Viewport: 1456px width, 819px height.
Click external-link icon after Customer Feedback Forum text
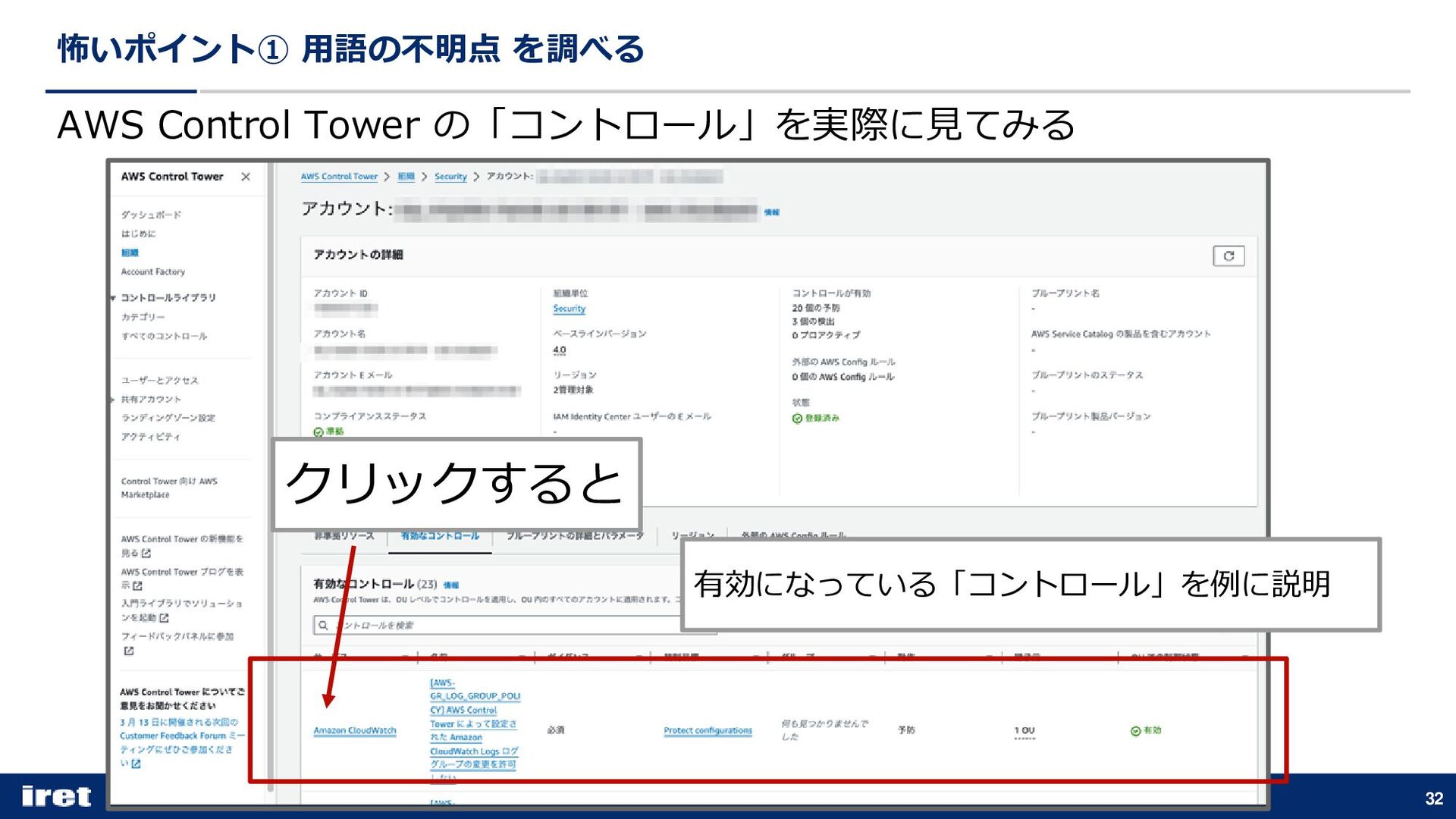pos(136,764)
